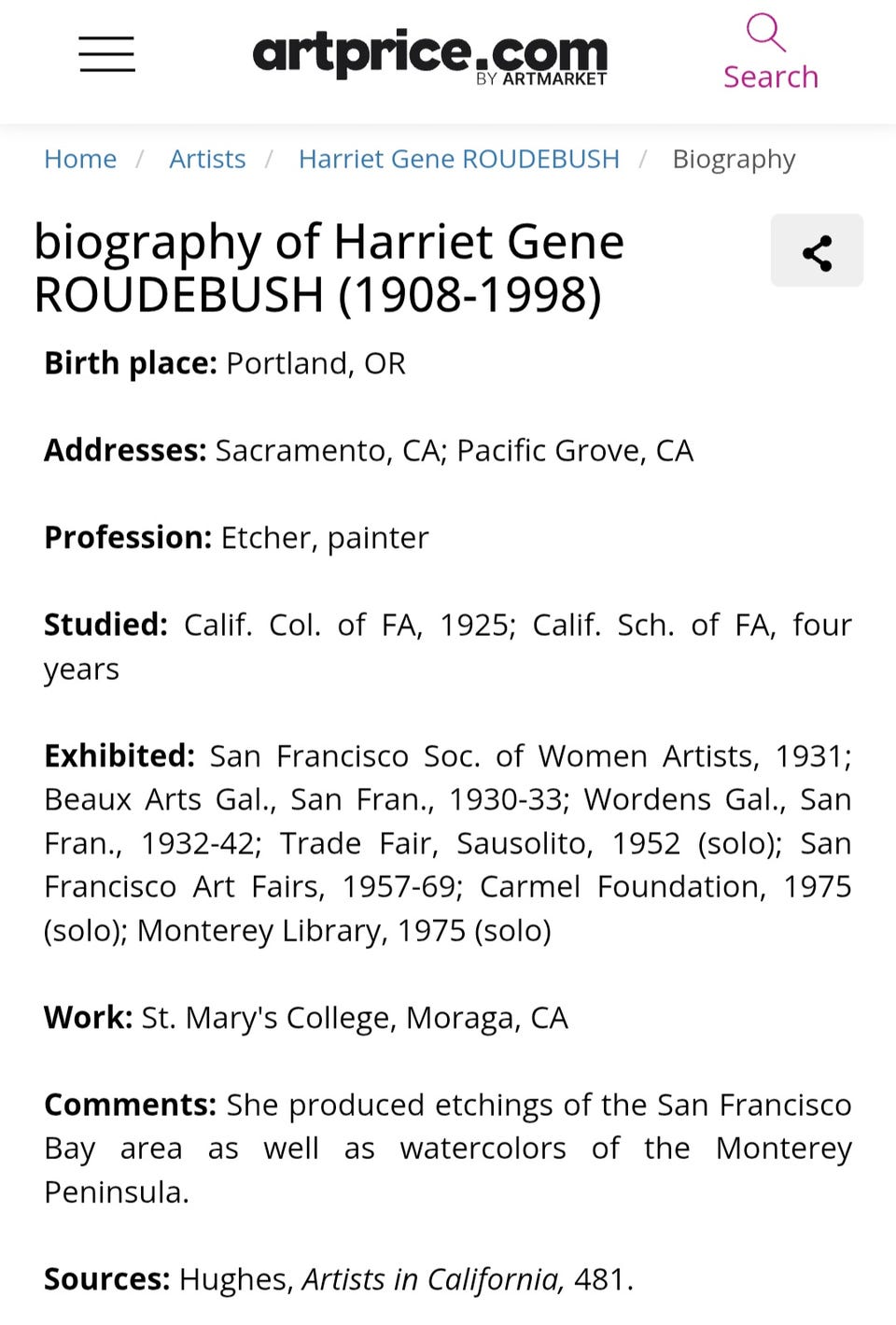Click the Comments paragraph label

pos(131,1105)
